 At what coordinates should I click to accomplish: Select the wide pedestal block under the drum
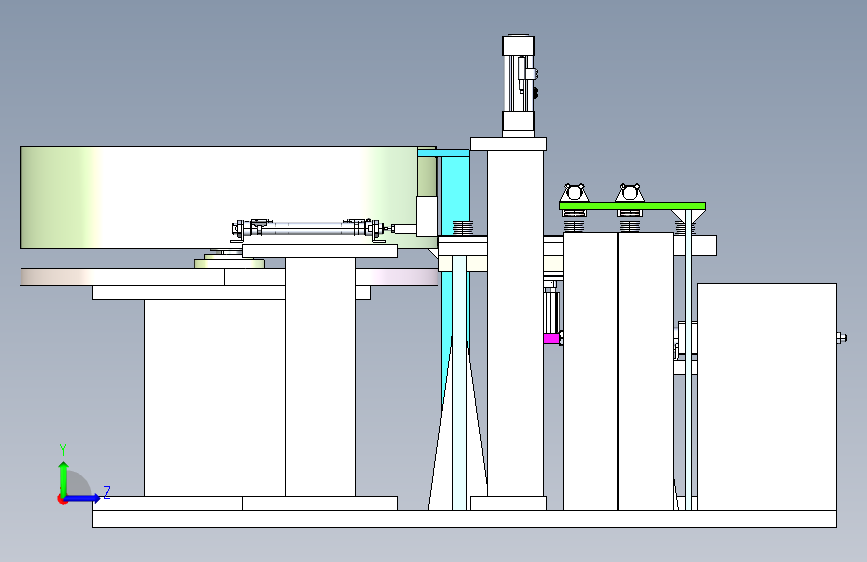click(215, 398)
